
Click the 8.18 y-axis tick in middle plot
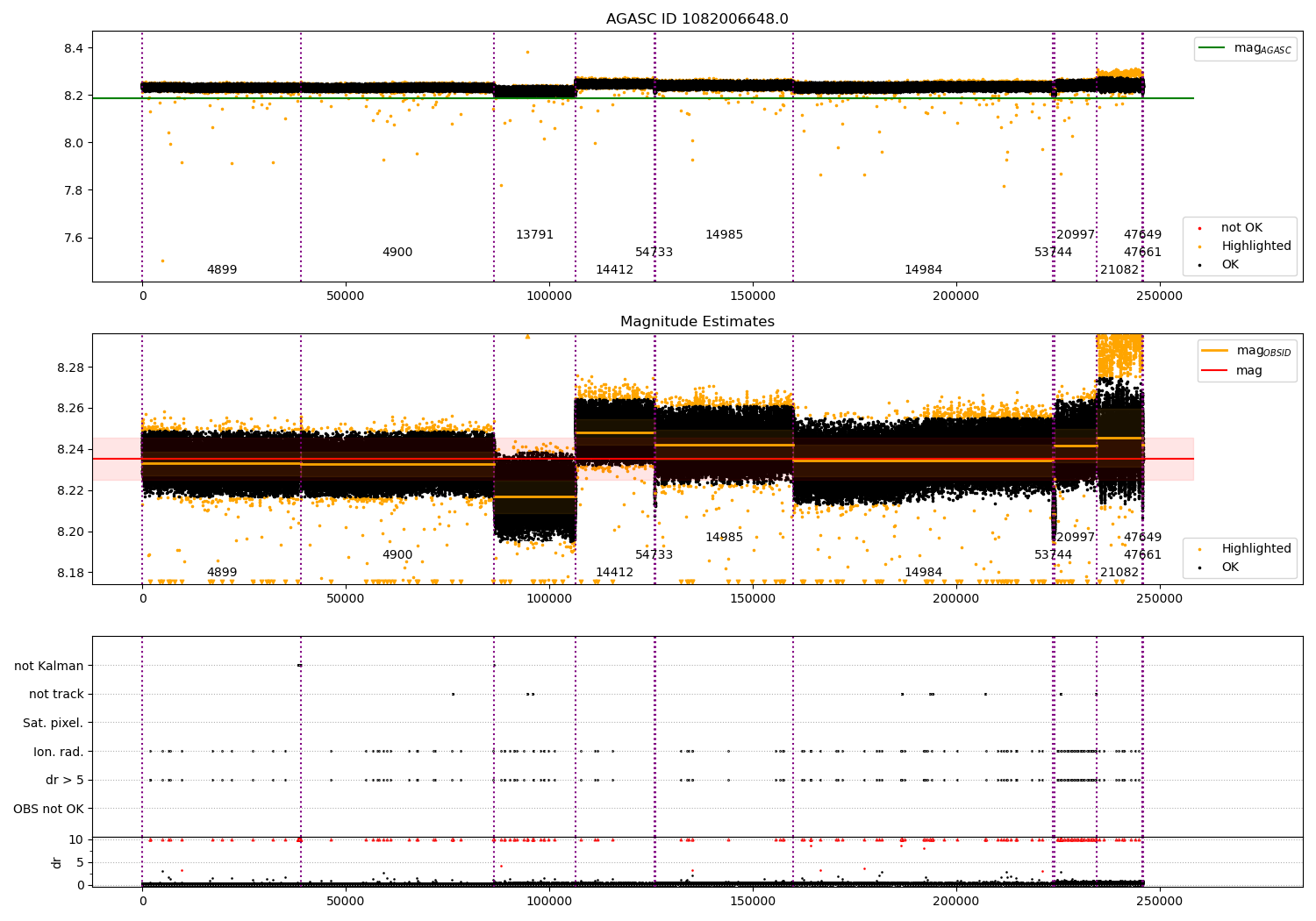[69, 574]
